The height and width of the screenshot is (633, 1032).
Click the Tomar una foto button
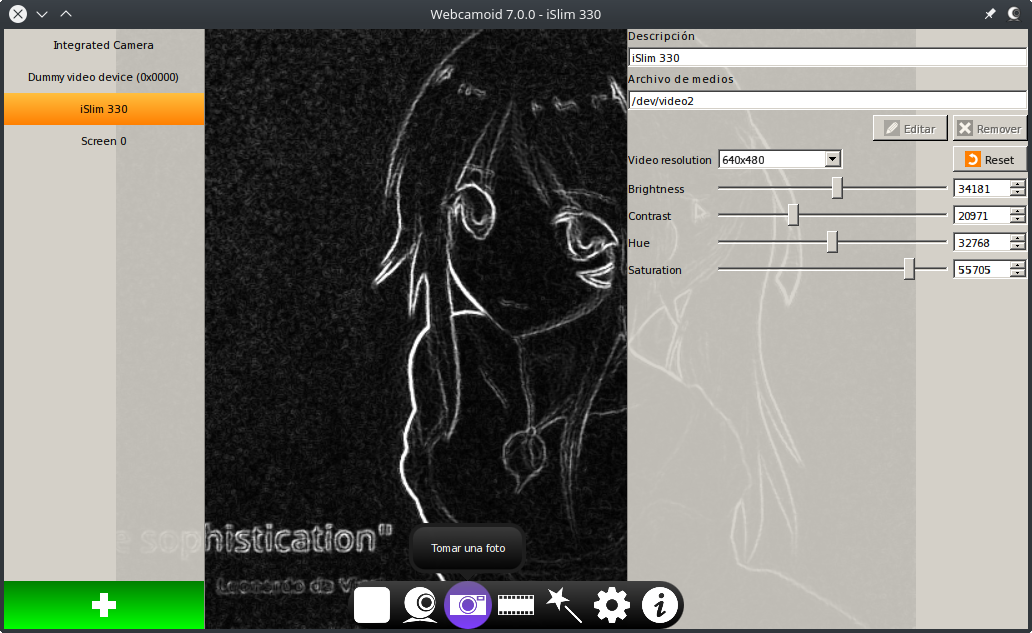(466, 548)
